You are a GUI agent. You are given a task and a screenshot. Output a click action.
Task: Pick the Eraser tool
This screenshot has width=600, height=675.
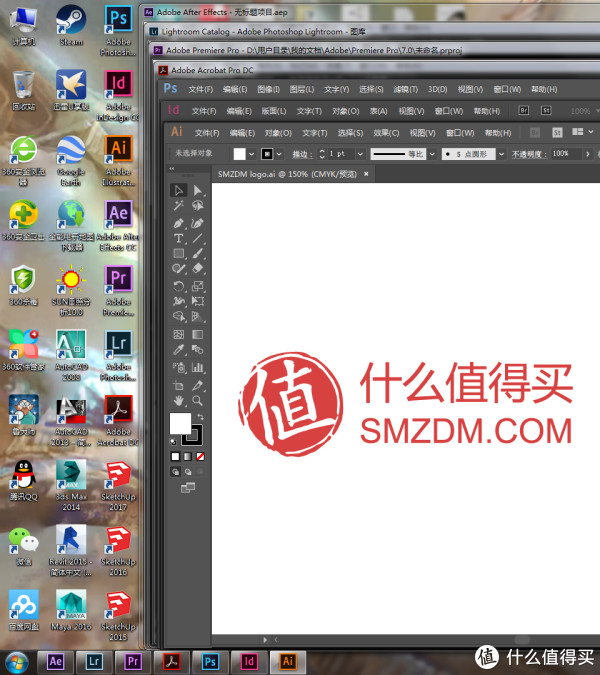pos(197,269)
